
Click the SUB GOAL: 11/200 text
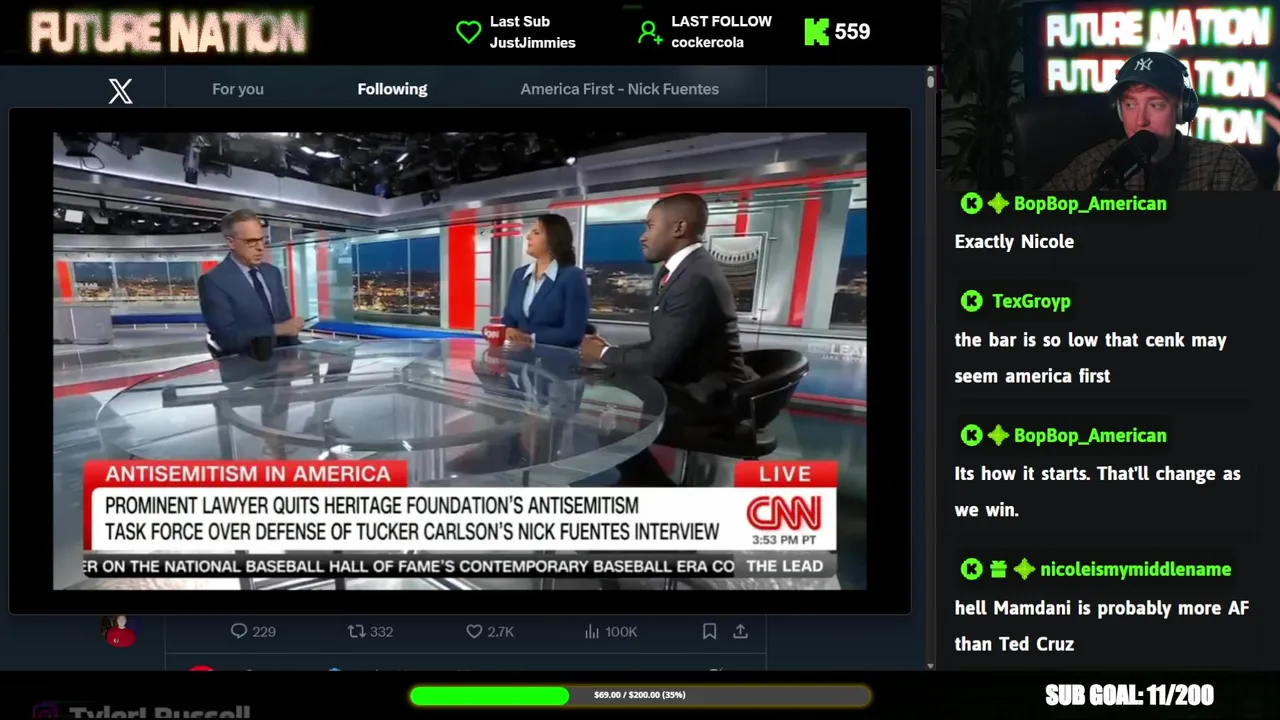[x=1129, y=695]
